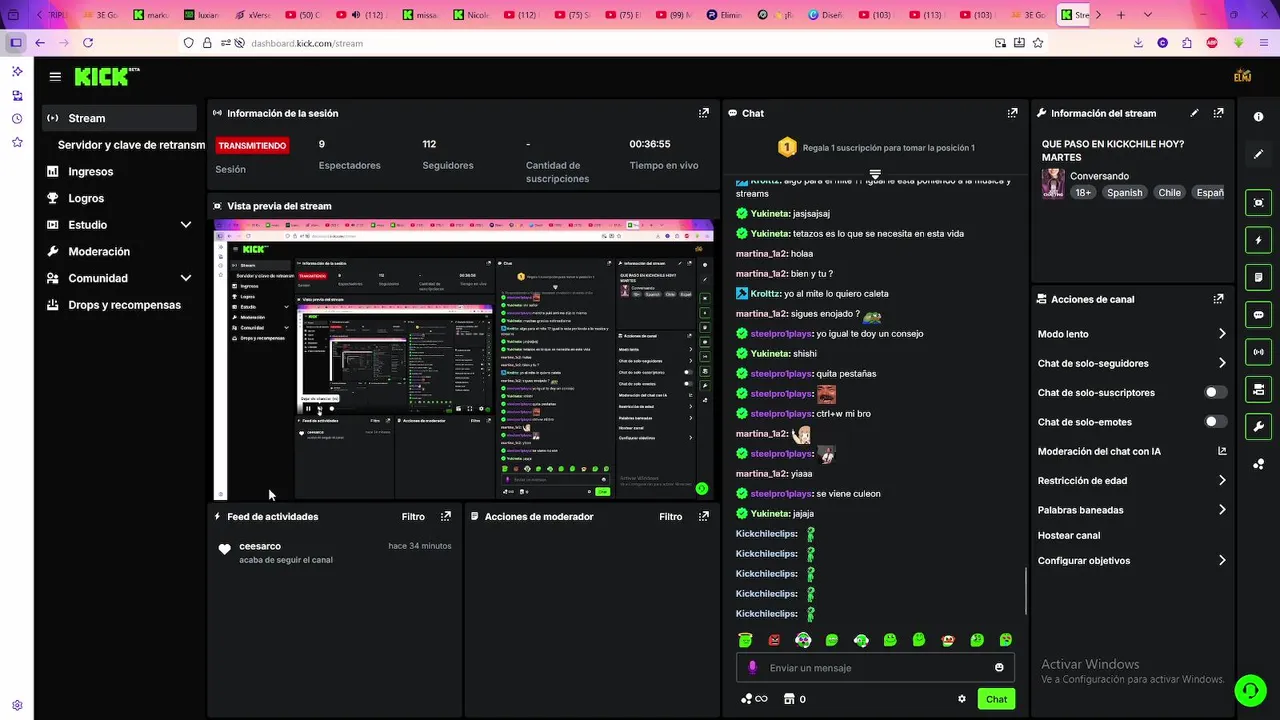
Task: Open Filtro for Acciones de moderador
Action: pos(671,517)
